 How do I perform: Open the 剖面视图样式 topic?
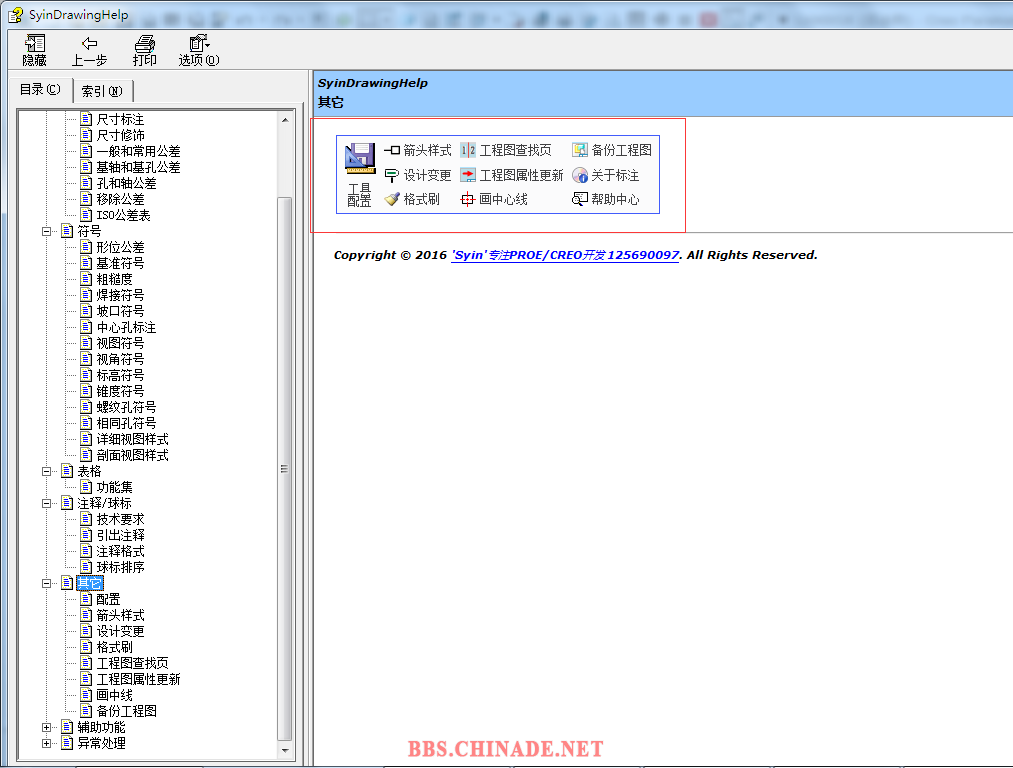point(132,455)
